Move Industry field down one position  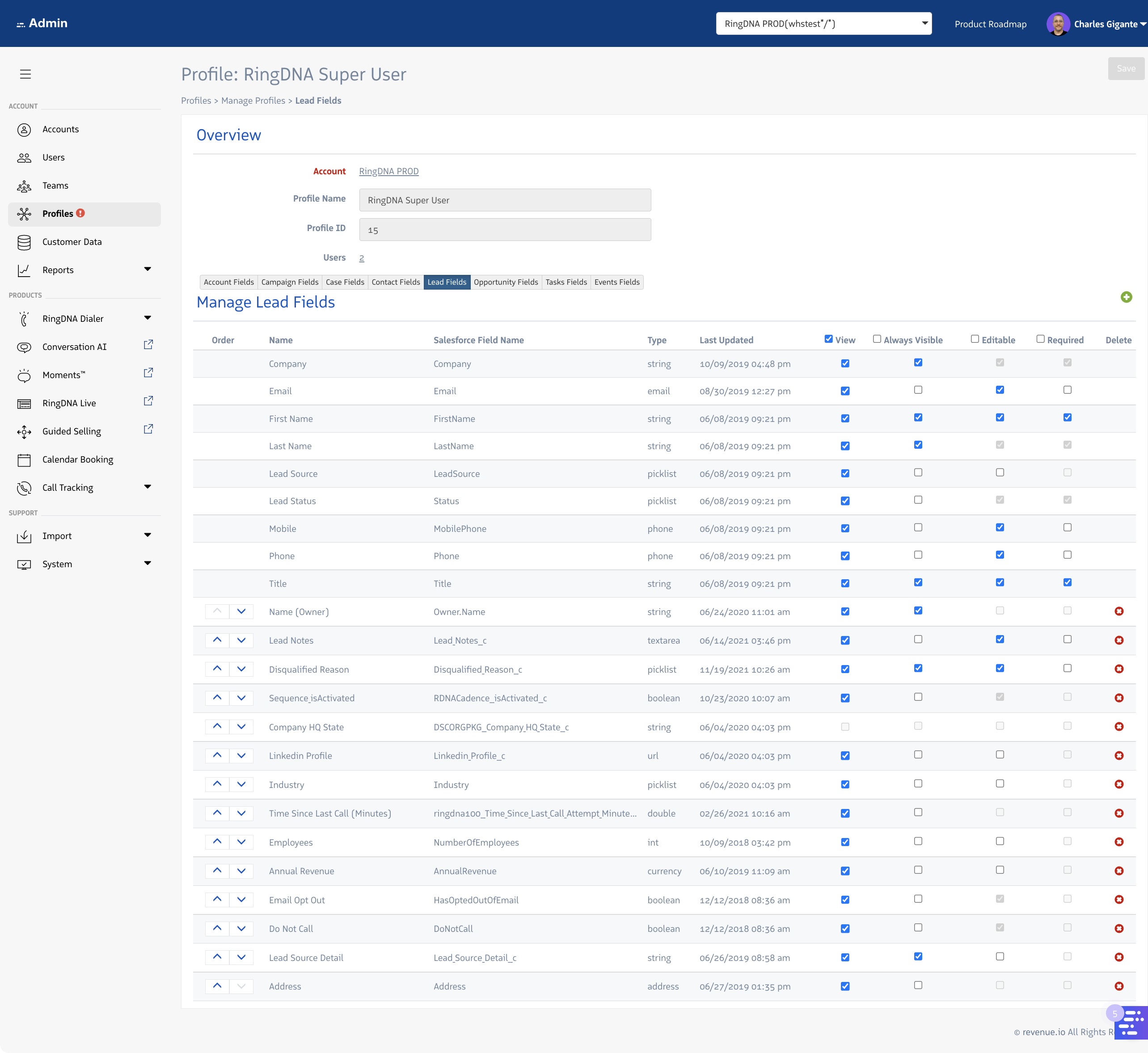241,784
